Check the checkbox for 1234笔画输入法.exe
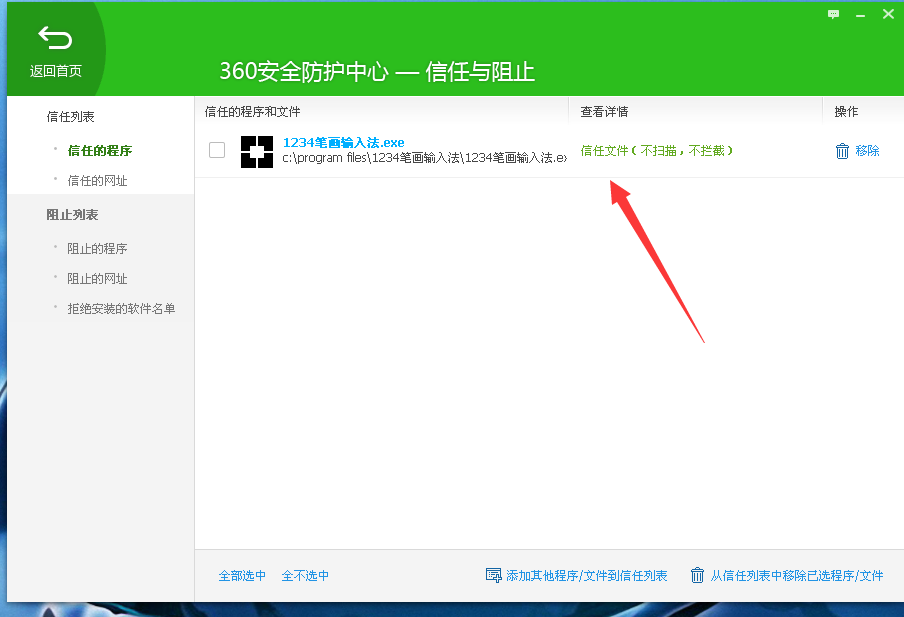The width and height of the screenshot is (904, 617). 217,149
